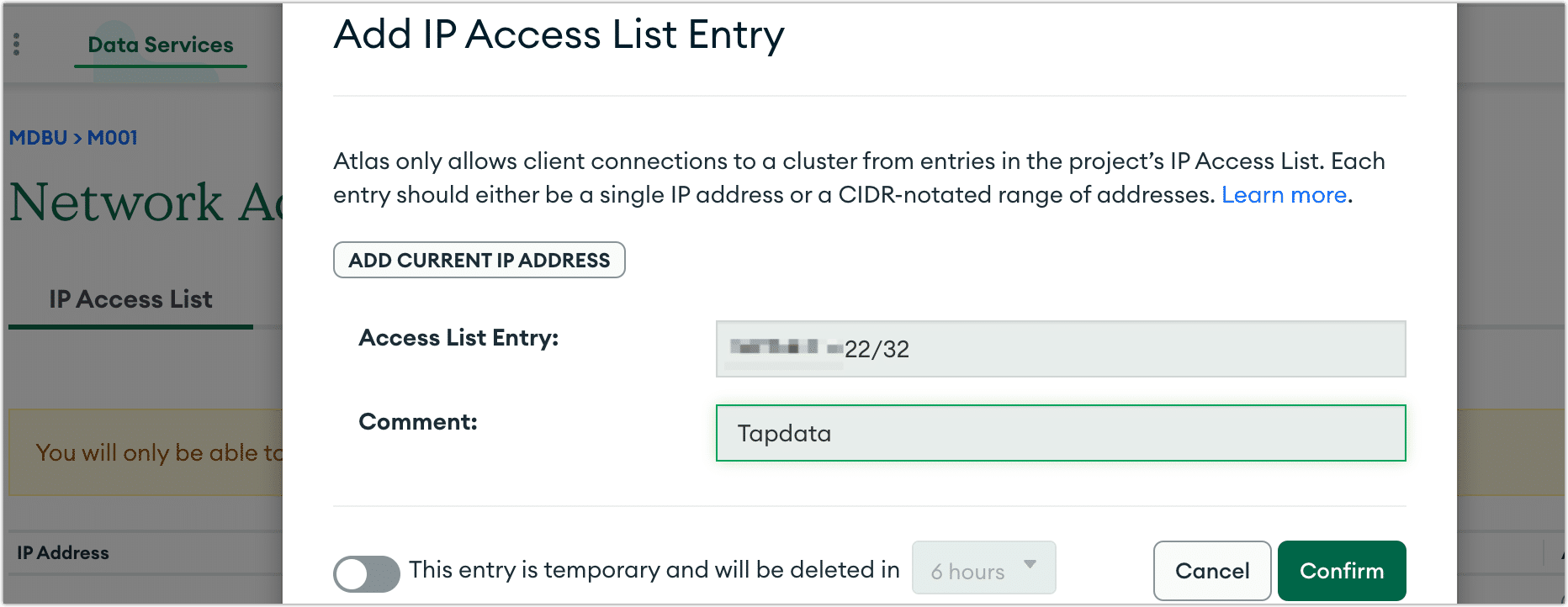Screen dimensions: 1568x607
Task: Cancel the Add IP Access List Entry dialog
Action: tap(1212, 571)
